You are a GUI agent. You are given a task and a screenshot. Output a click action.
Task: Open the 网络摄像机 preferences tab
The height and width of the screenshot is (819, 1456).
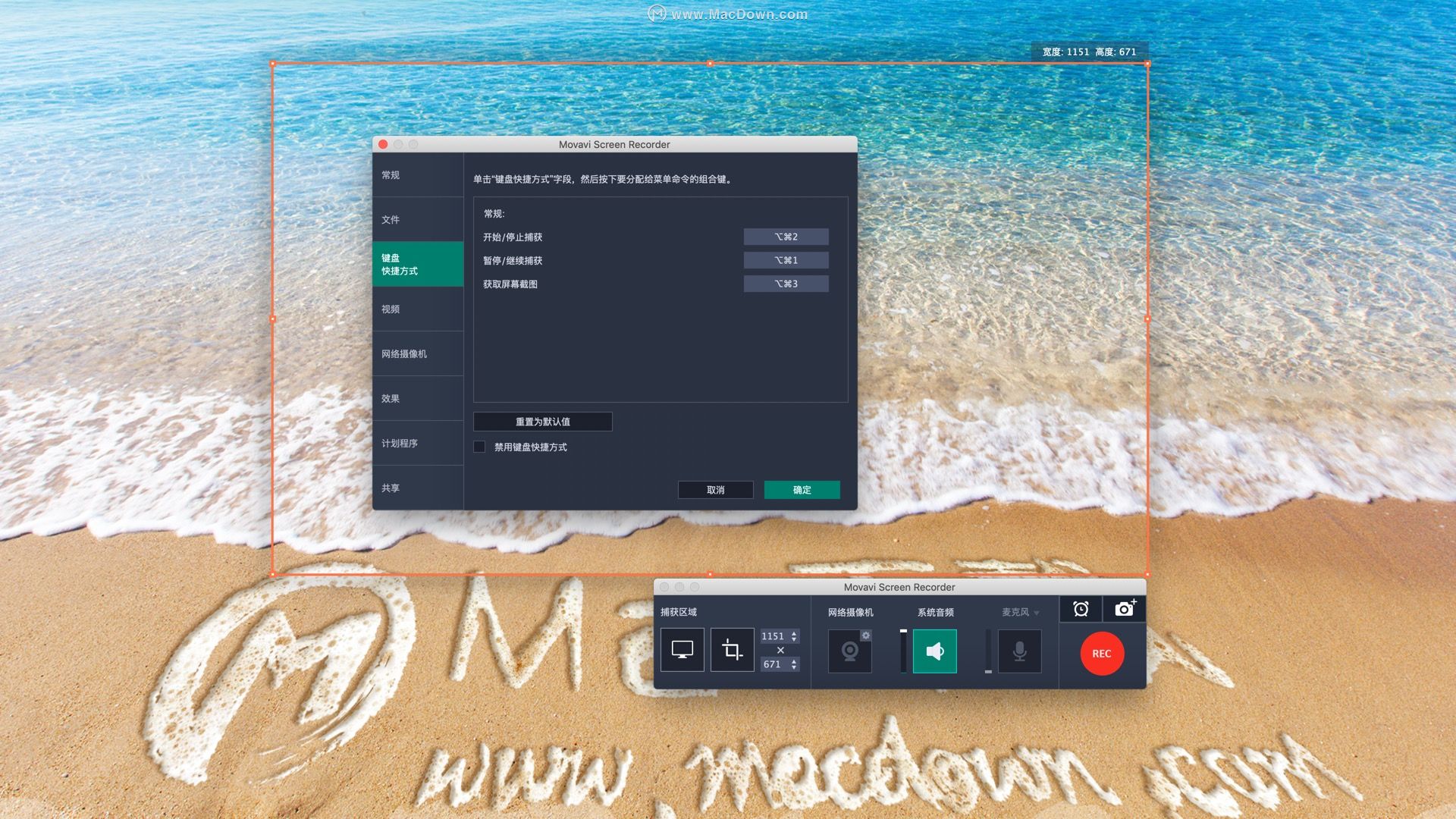pyautogui.click(x=418, y=353)
